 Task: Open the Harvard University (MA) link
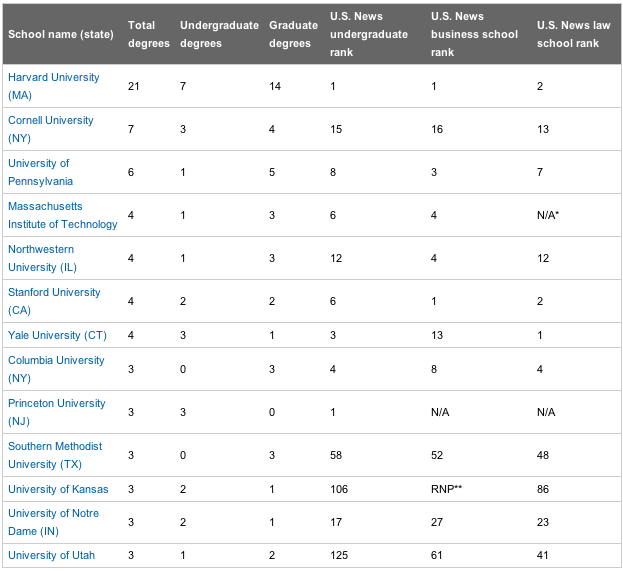tap(54, 86)
